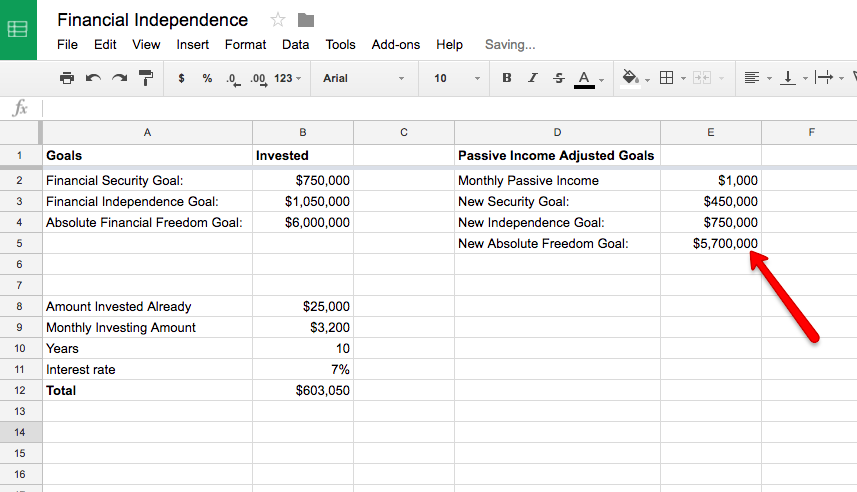Click the Sheets home icon
Image resolution: width=857 pixels, height=492 pixels.
[x=18, y=29]
